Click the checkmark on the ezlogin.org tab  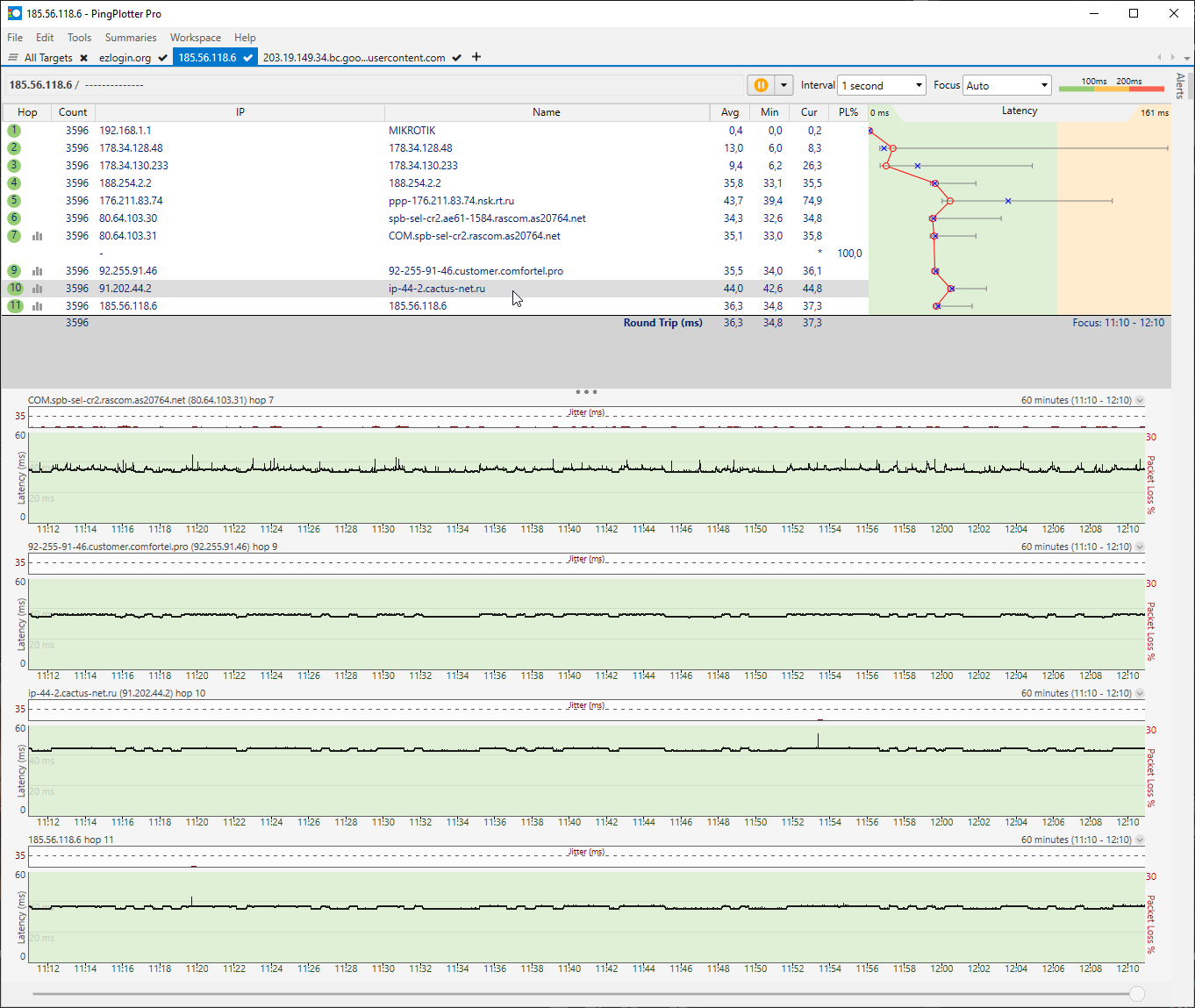[162, 58]
